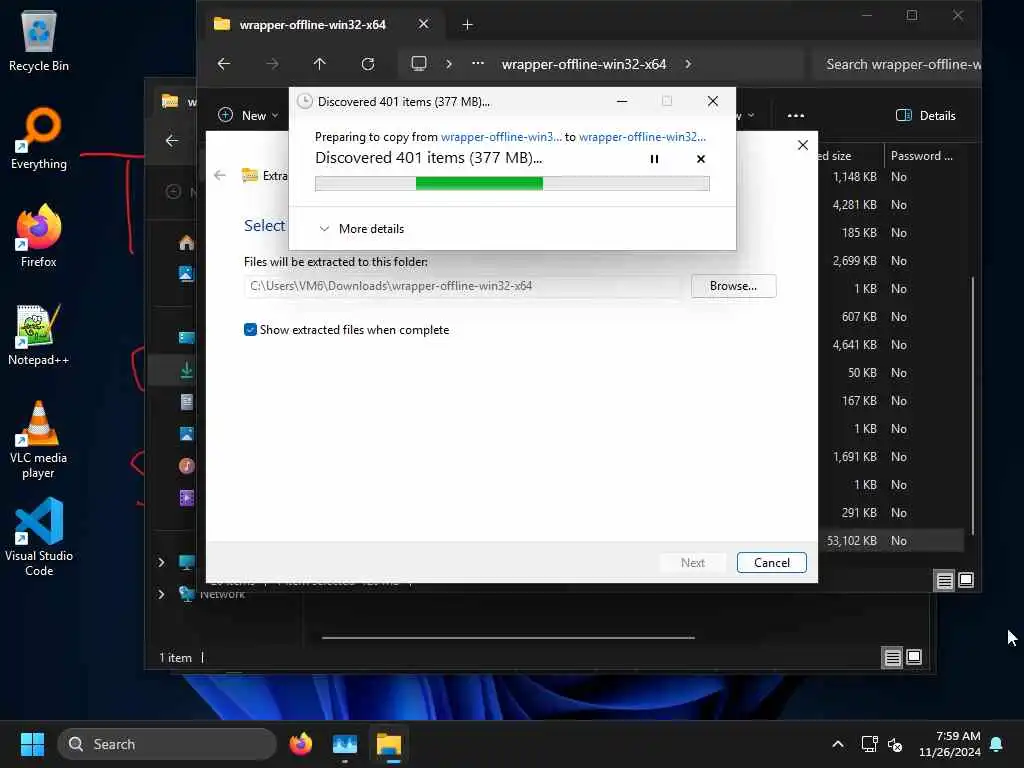Open the destination wrapper-offline-win32... link
The width and height of the screenshot is (1024, 768).
[642, 136]
